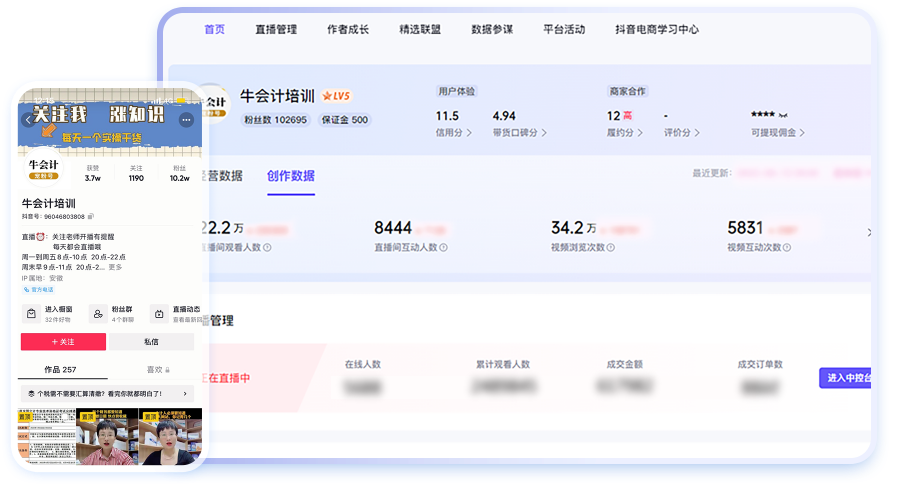This screenshot has width=900, height=501.
Task: Click the LV5 star level badge
Action: coord(336,96)
